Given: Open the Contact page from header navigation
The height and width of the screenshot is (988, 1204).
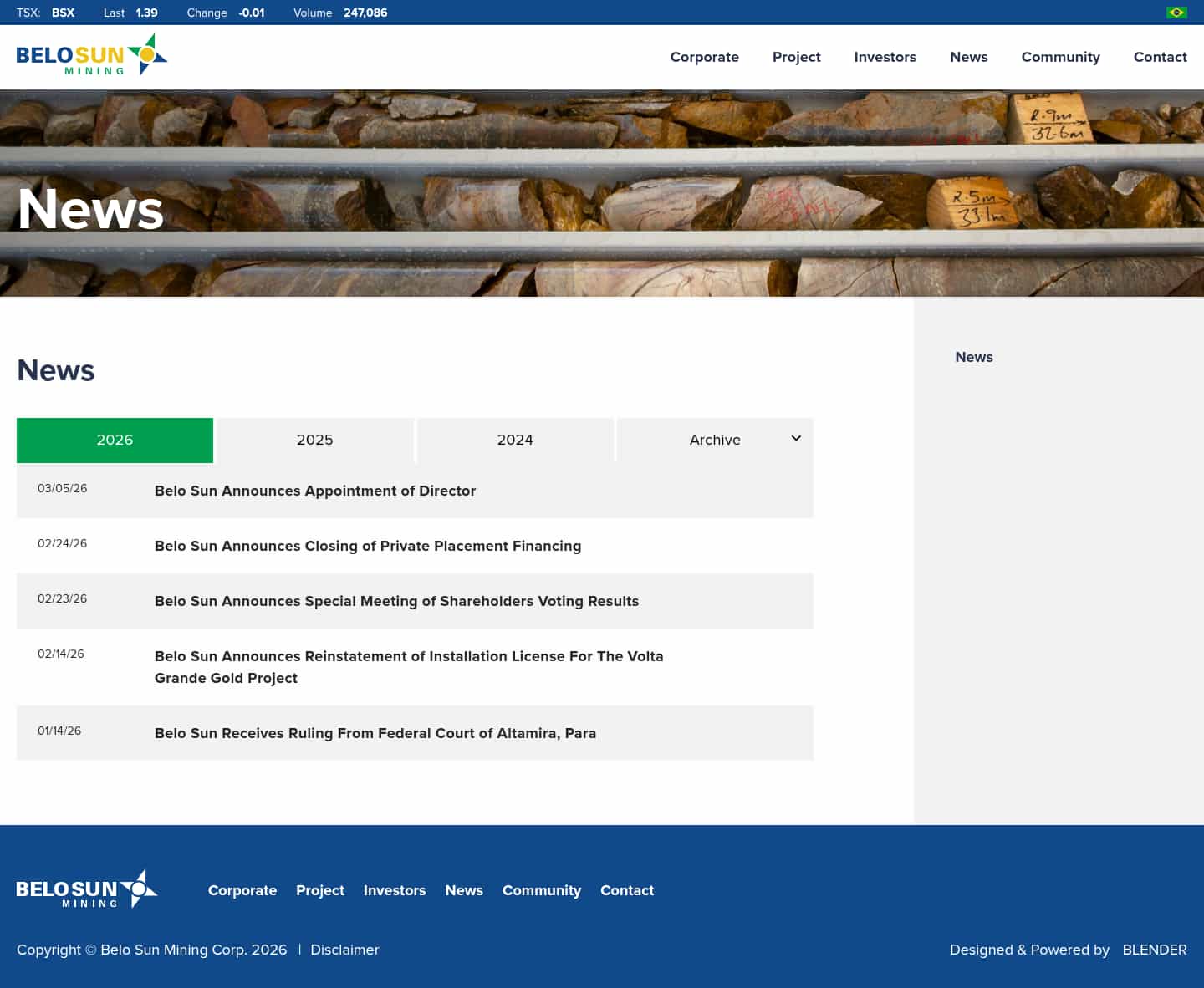Looking at the screenshot, I should (x=1160, y=57).
